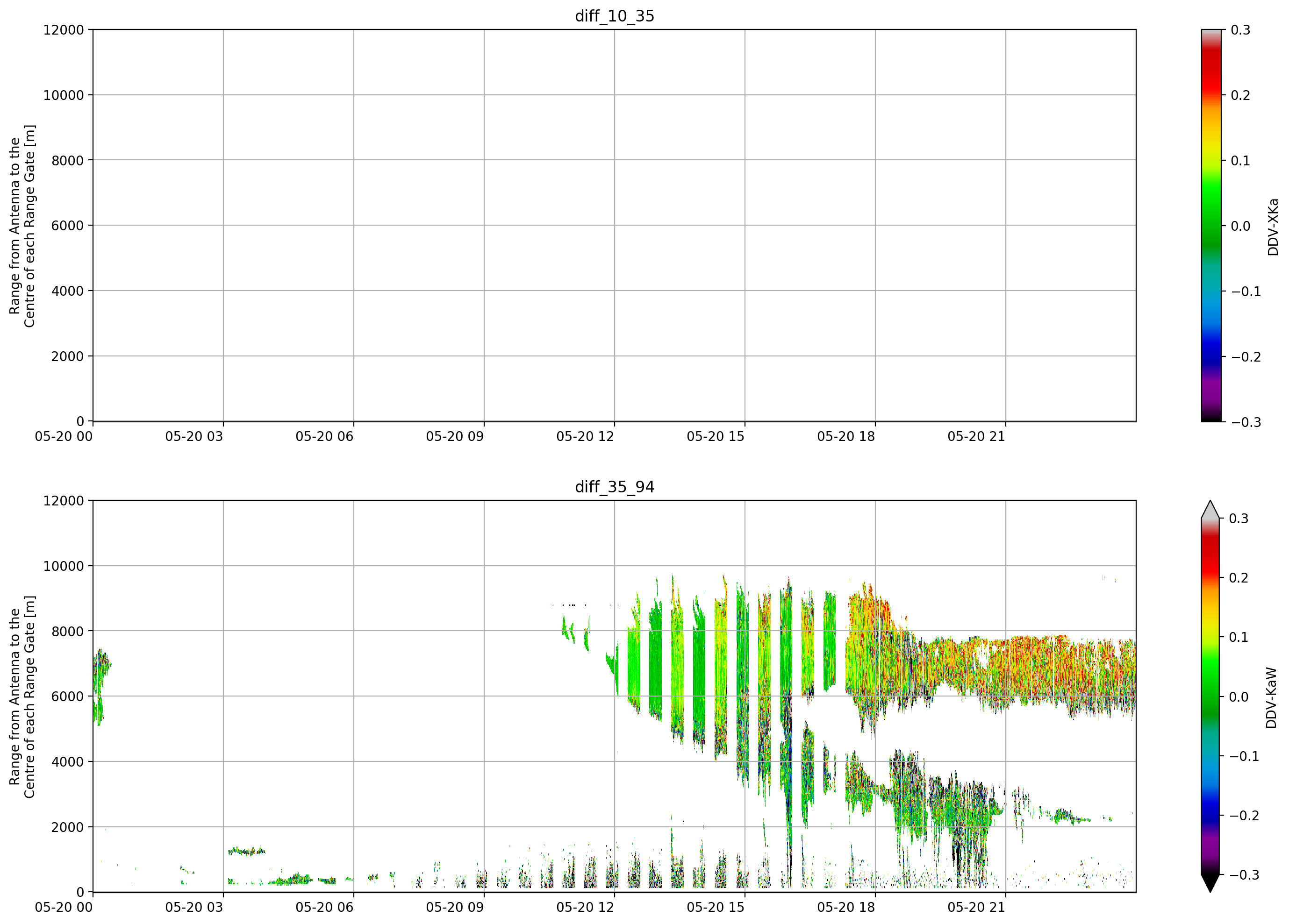Click the range axis label of diff_10_35 plot
This screenshot has width=1289, height=924.
(x=22, y=226)
